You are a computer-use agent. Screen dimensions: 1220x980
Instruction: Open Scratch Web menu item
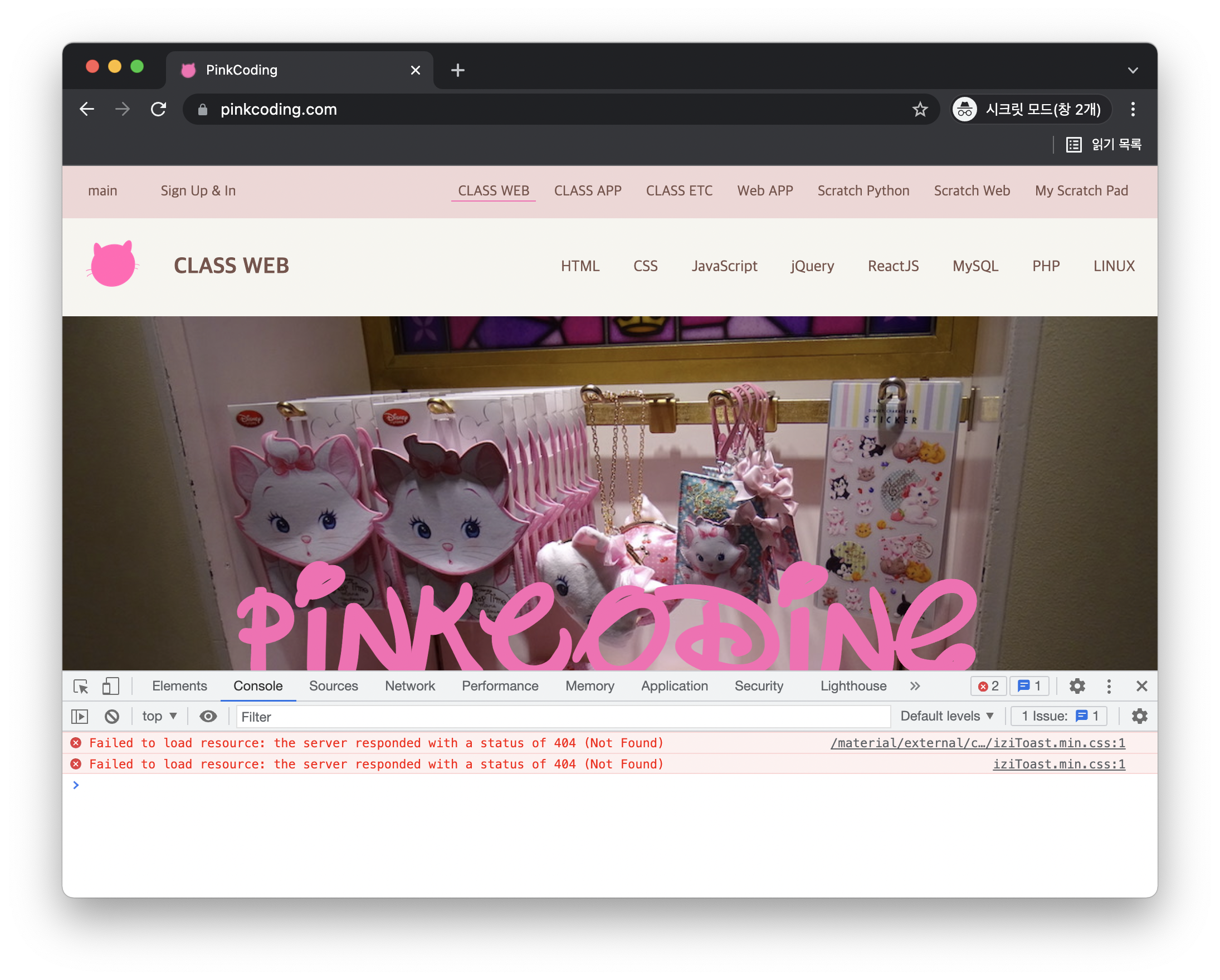[972, 190]
